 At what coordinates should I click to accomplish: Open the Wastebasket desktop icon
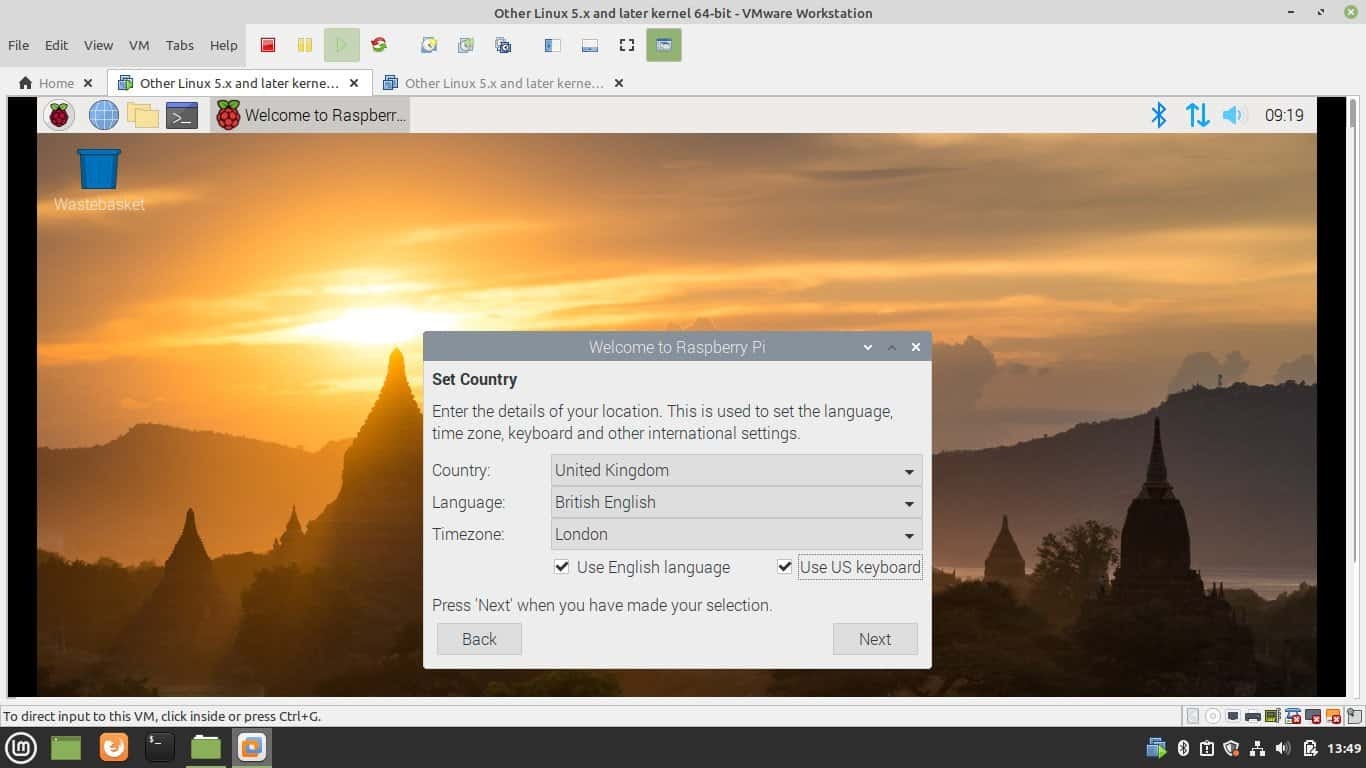(99, 180)
